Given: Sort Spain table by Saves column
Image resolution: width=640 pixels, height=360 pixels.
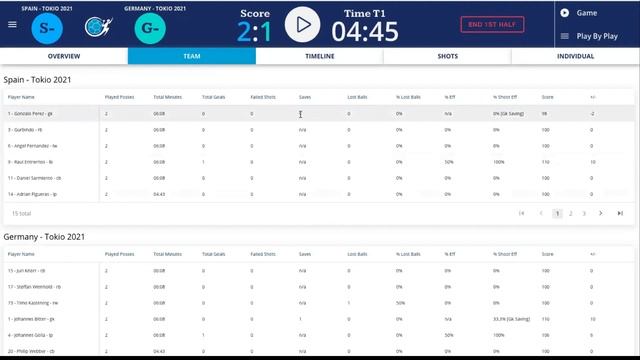Looking at the screenshot, I should 305,97.
